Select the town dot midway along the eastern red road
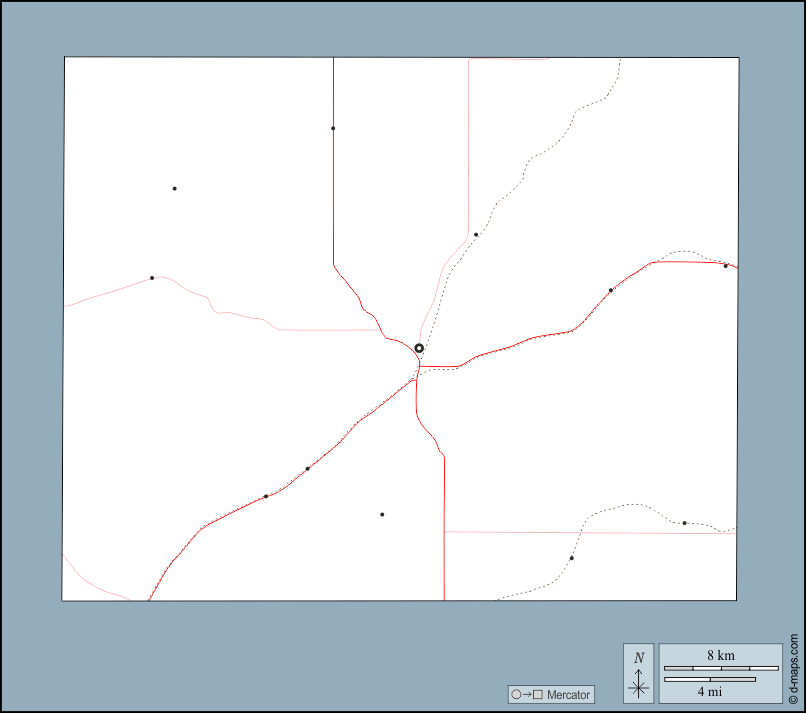The width and height of the screenshot is (806, 713). click(610, 290)
